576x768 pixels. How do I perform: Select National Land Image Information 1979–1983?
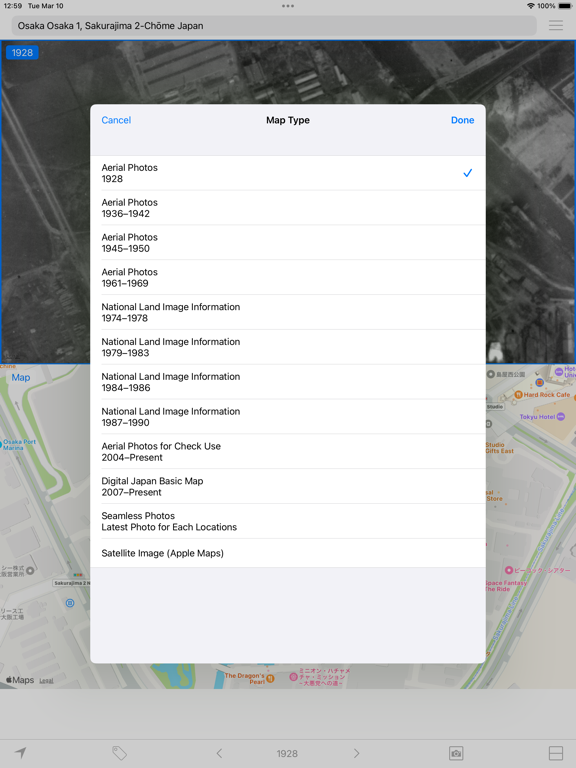point(288,347)
